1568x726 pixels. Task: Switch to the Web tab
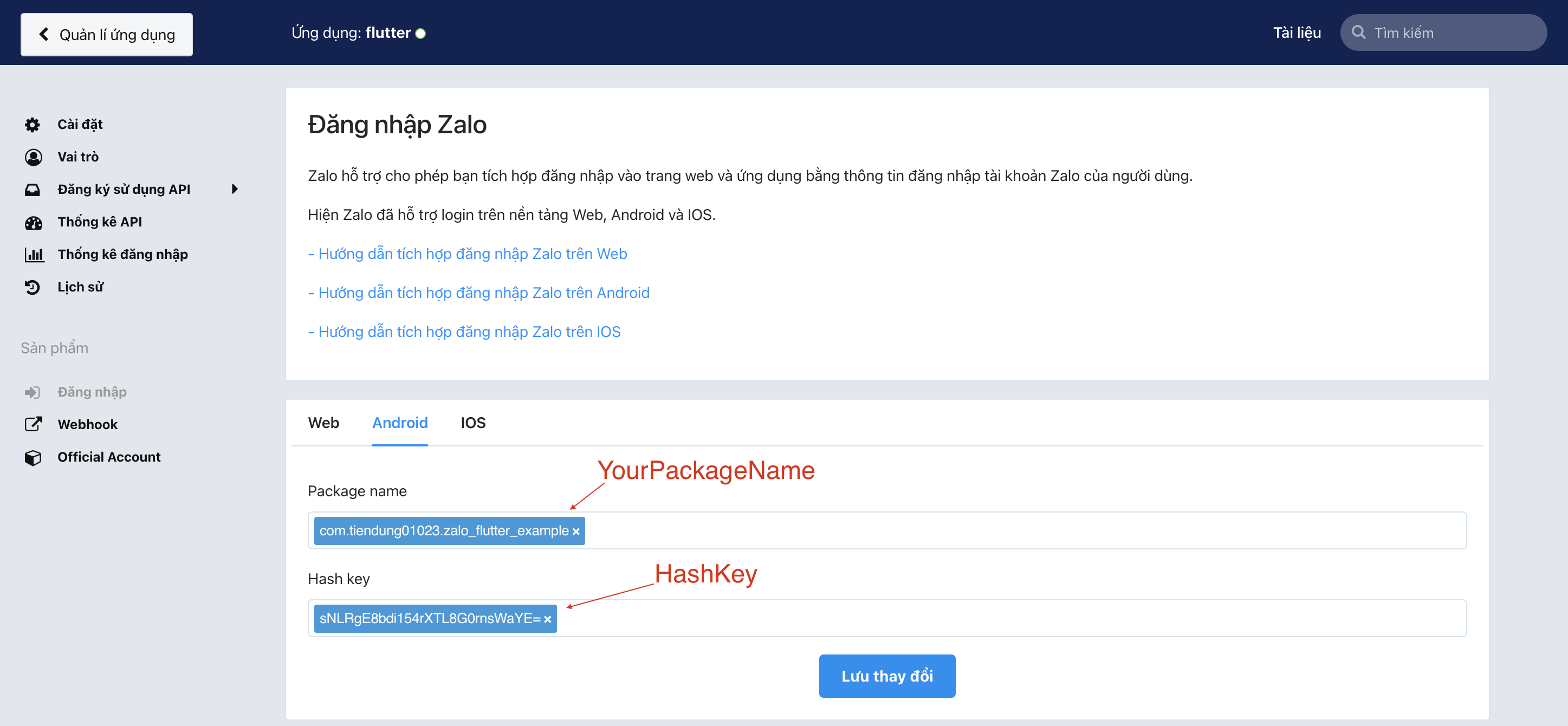click(323, 423)
